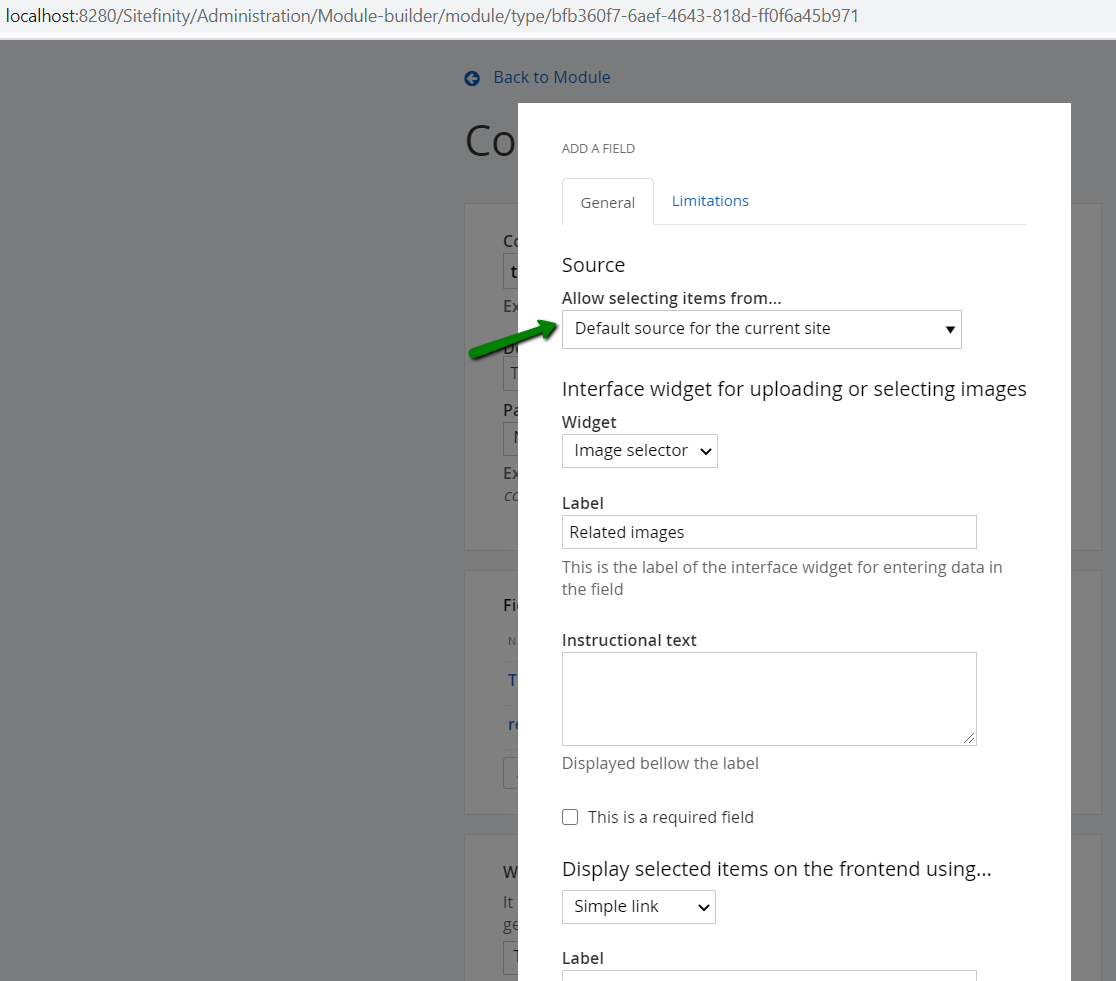Open the Back to Module link
This screenshot has width=1116, height=981.
(552, 78)
